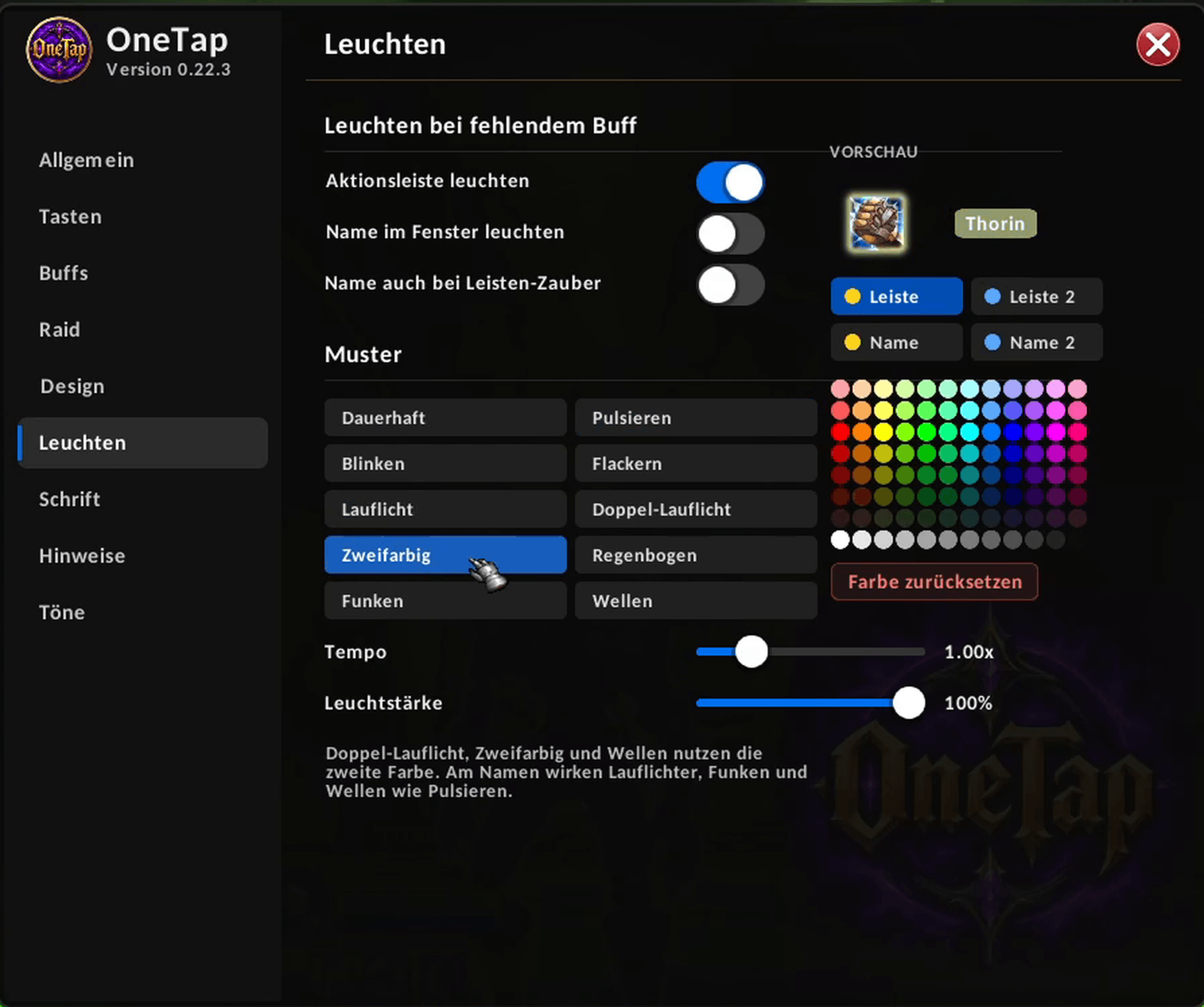Open the Buffs settings section
Image resolution: width=1204 pixels, height=1007 pixels.
pyautogui.click(x=143, y=273)
